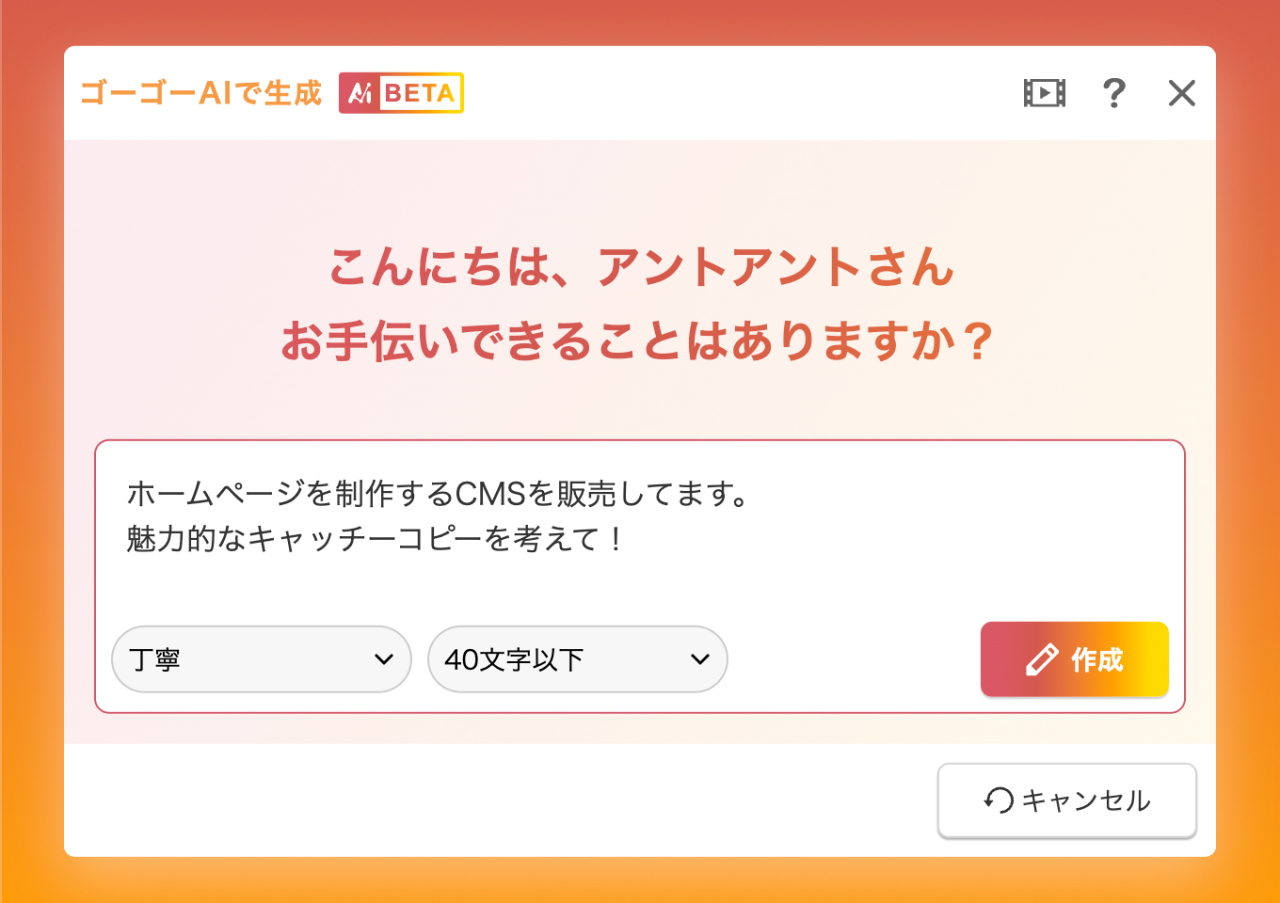1280x903 pixels.
Task: Expand the character limit chevron
Action: click(x=701, y=659)
